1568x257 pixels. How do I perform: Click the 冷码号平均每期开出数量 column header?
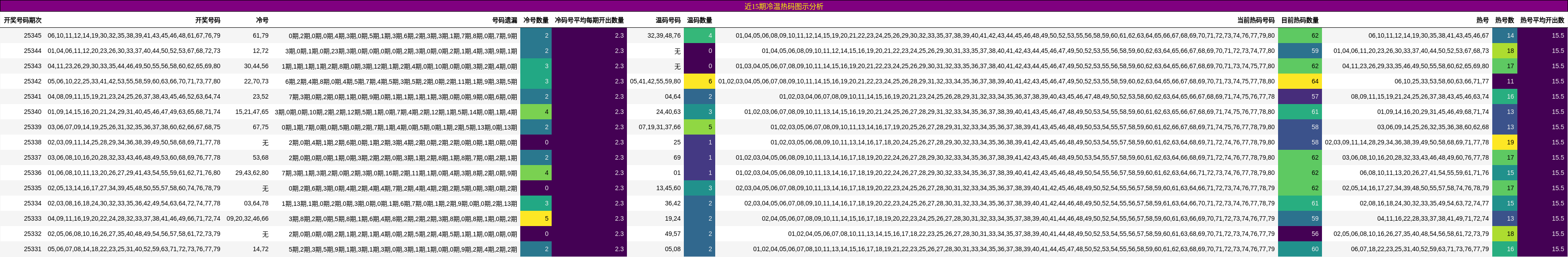588,20
